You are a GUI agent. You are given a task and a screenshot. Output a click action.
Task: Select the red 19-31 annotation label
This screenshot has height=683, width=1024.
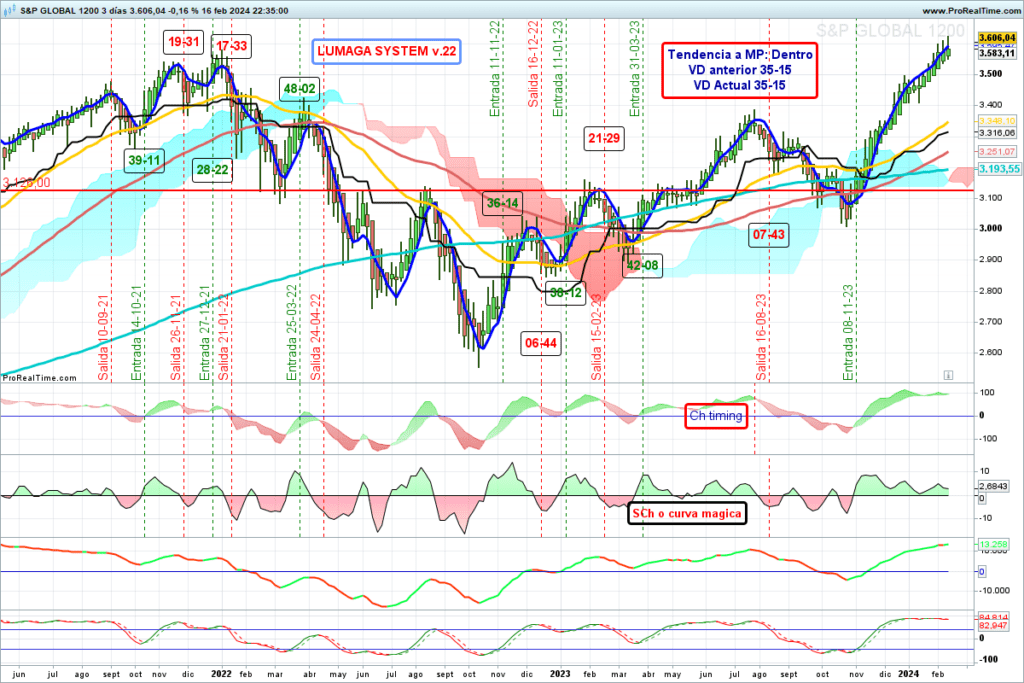click(x=184, y=42)
